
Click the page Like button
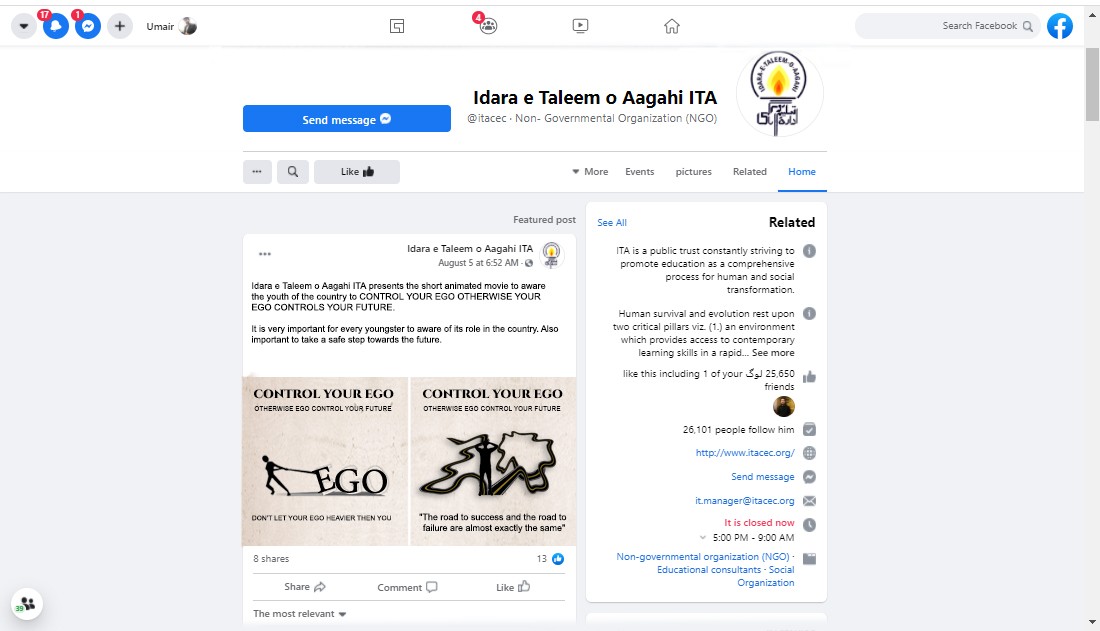(356, 172)
